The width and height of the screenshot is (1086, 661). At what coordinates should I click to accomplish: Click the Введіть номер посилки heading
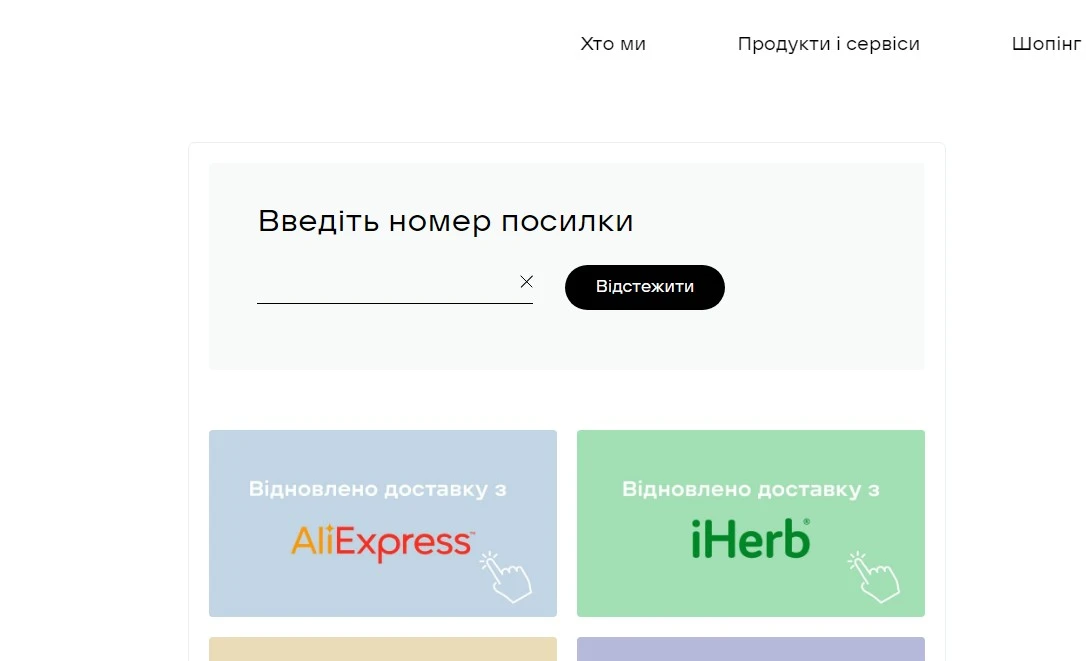(x=445, y=221)
